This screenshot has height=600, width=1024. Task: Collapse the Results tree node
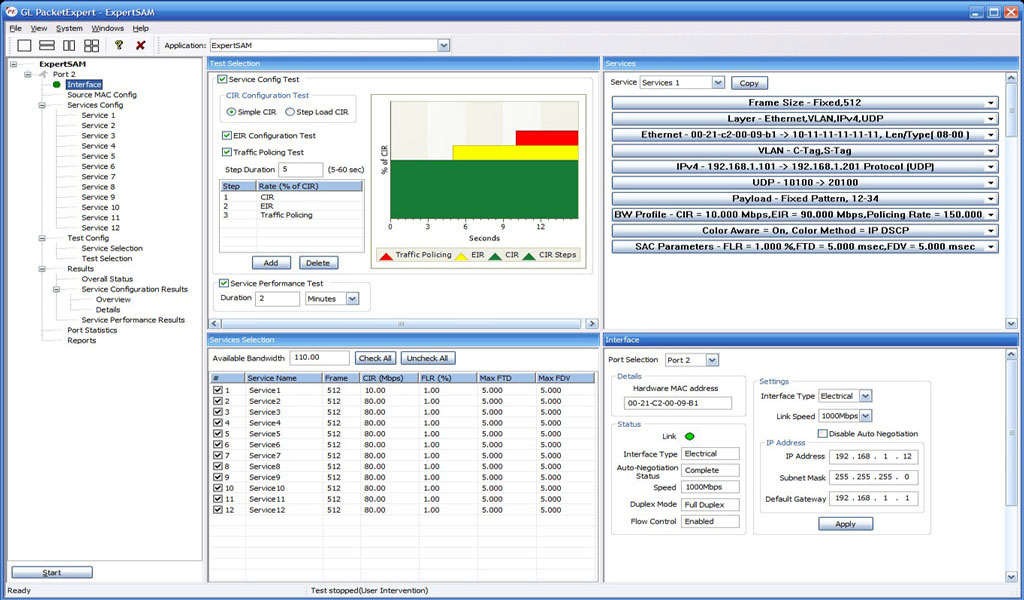(x=42, y=269)
